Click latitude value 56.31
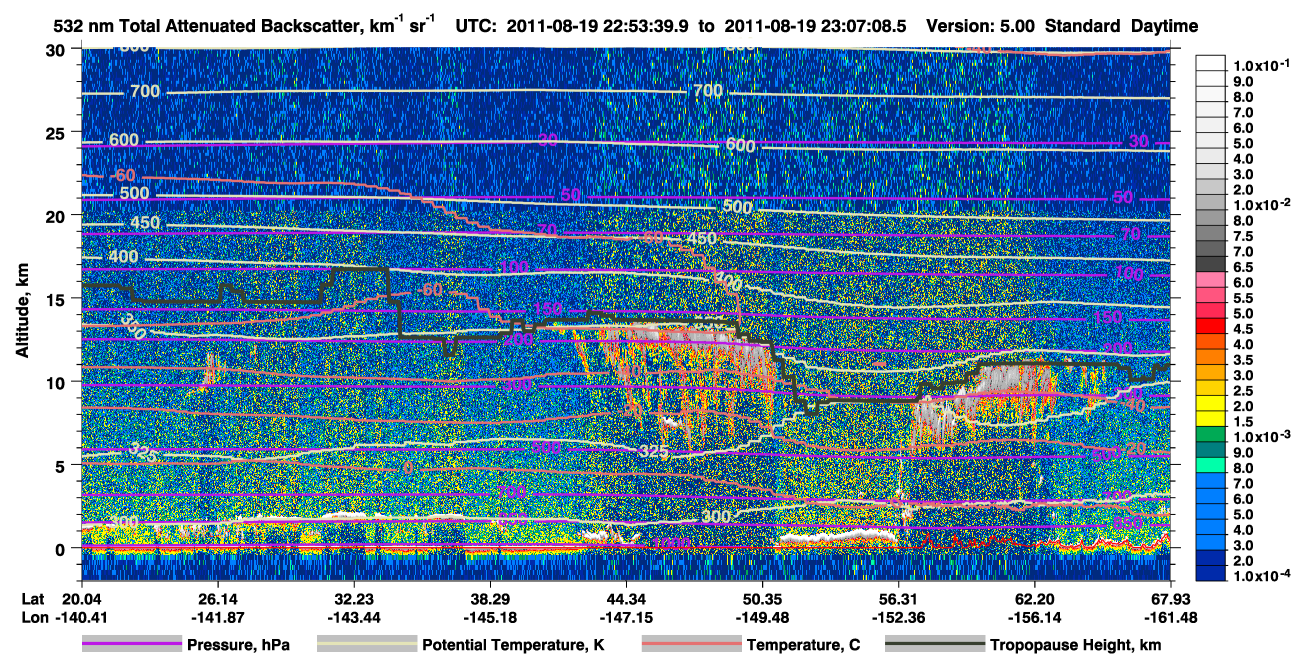This screenshot has height=667, width=1300. click(898, 598)
